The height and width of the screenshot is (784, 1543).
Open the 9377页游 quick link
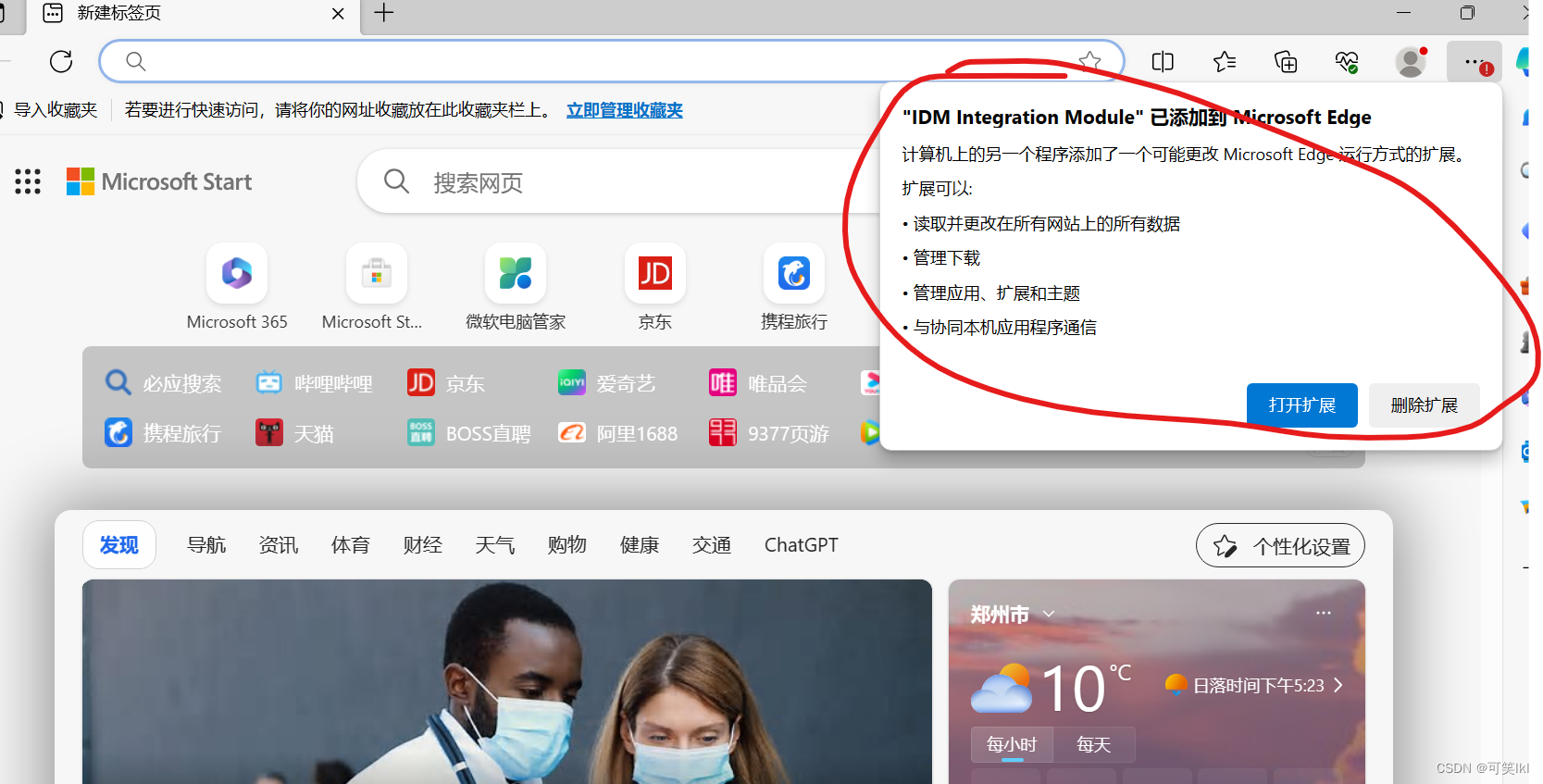[769, 433]
